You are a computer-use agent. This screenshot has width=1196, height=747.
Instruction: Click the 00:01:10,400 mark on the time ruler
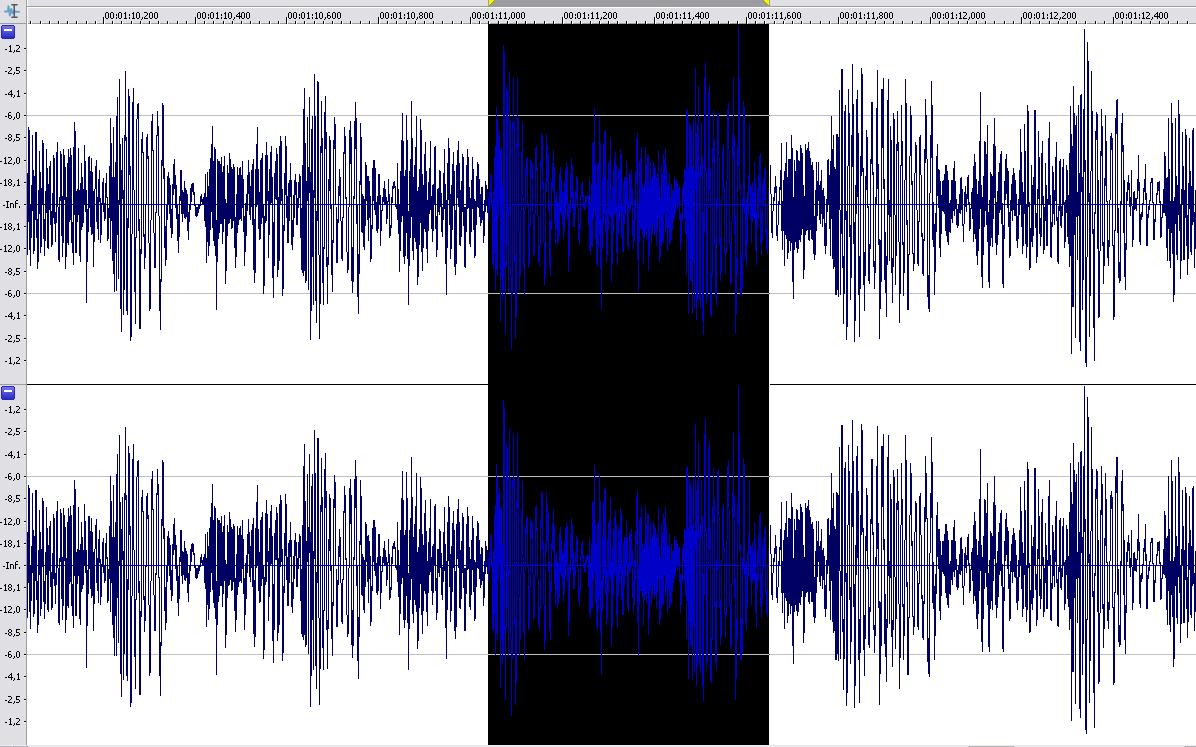[223, 15]
